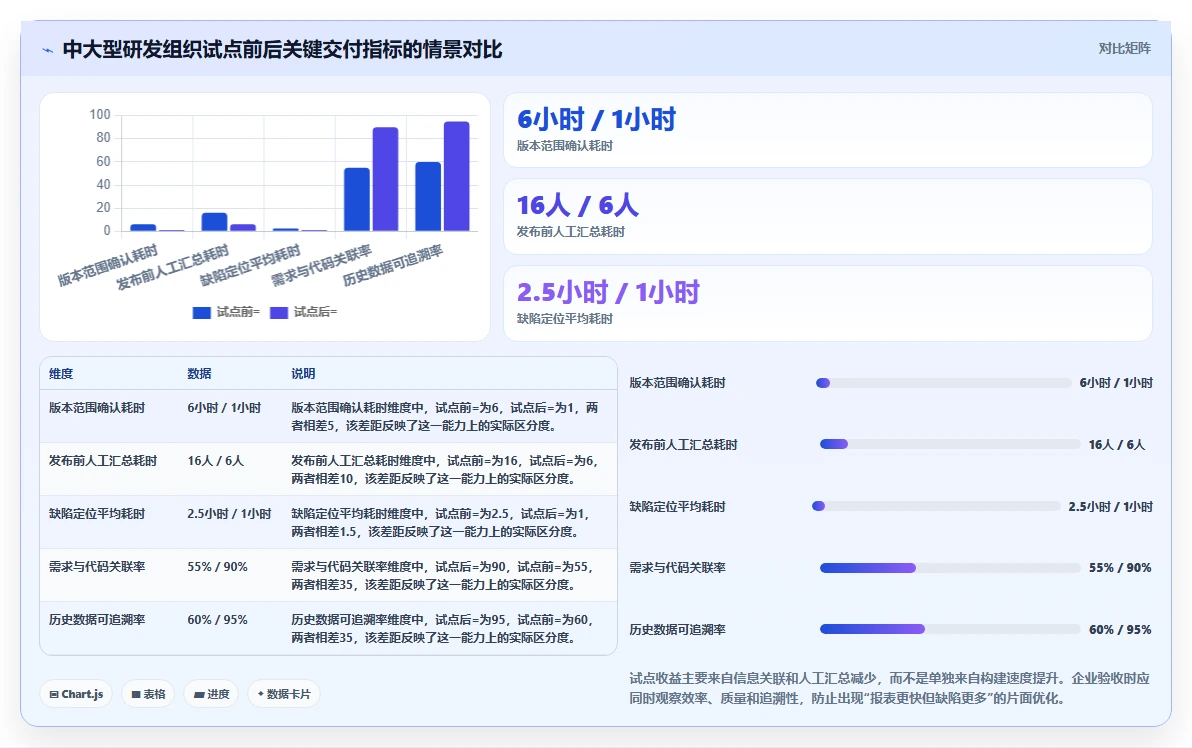
Task: Click the progress bar for 版本范围确认耗时
Action: pos(943,383)
